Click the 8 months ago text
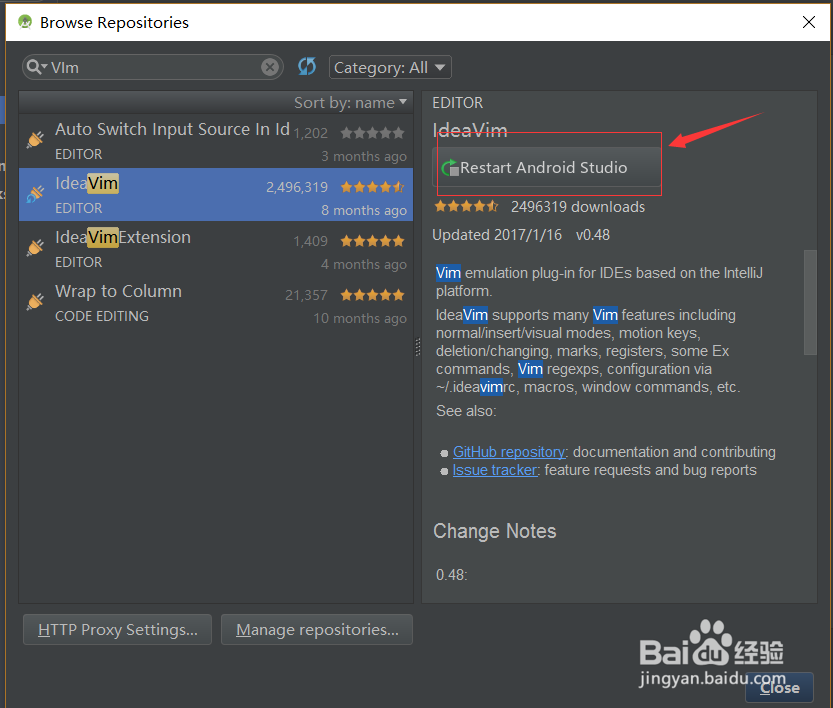Viewport: 833px width, 708px height. coord(363,210)
